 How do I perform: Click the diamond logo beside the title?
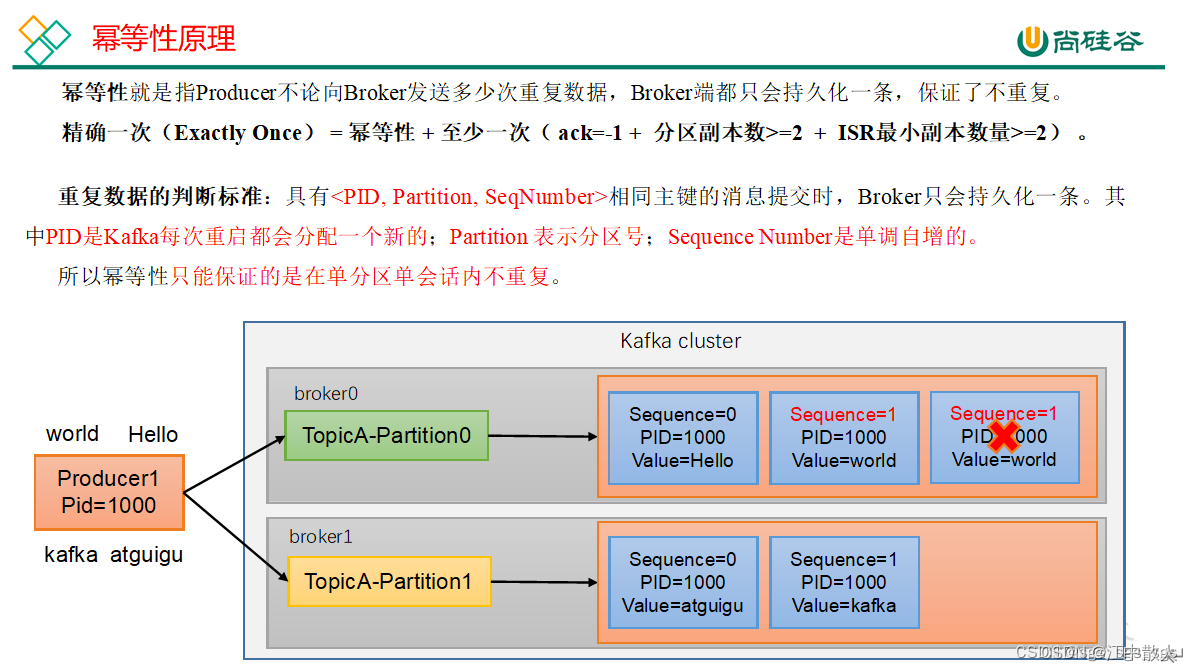pos(44,38)
